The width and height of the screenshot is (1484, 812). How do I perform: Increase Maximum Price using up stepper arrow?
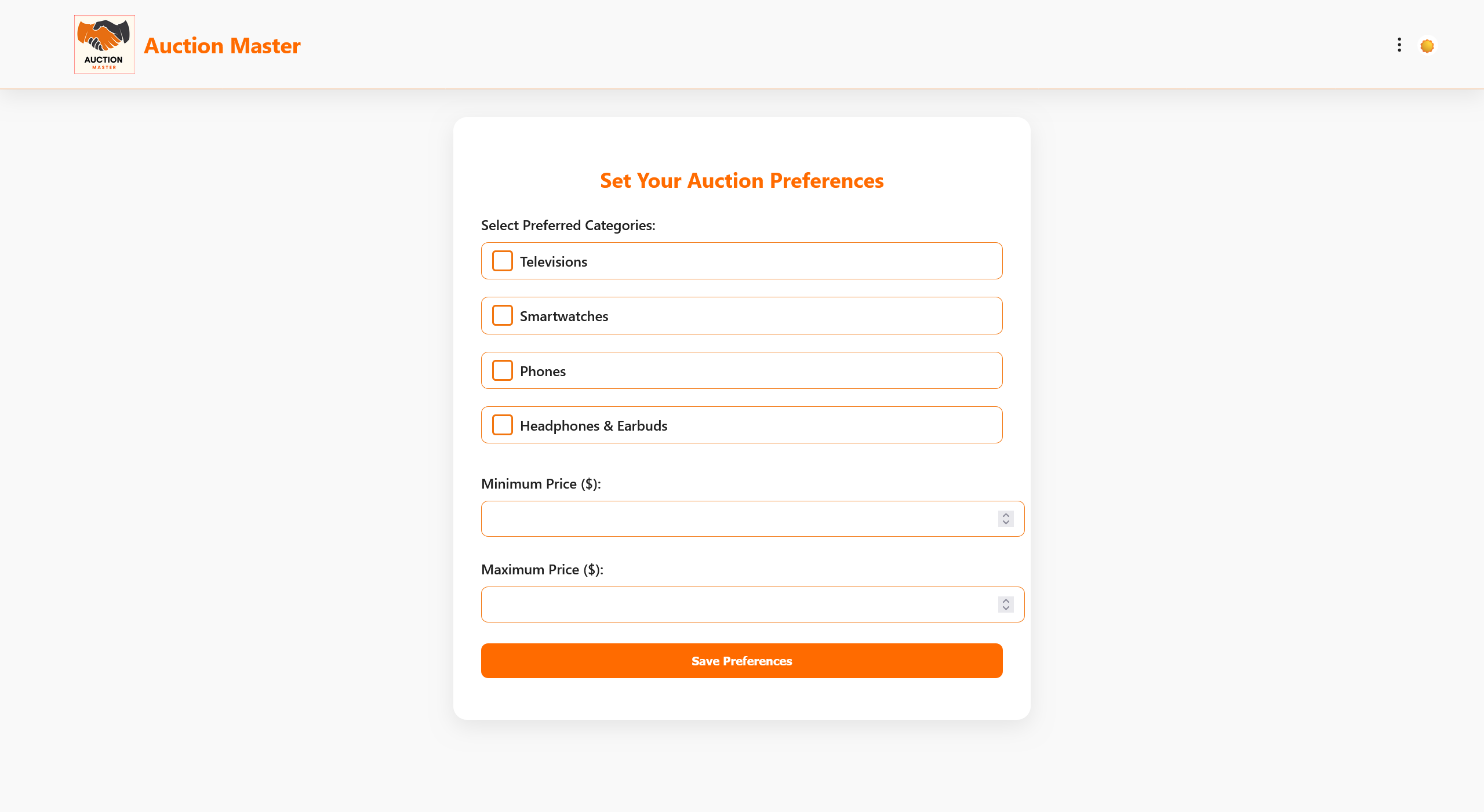1006,600
